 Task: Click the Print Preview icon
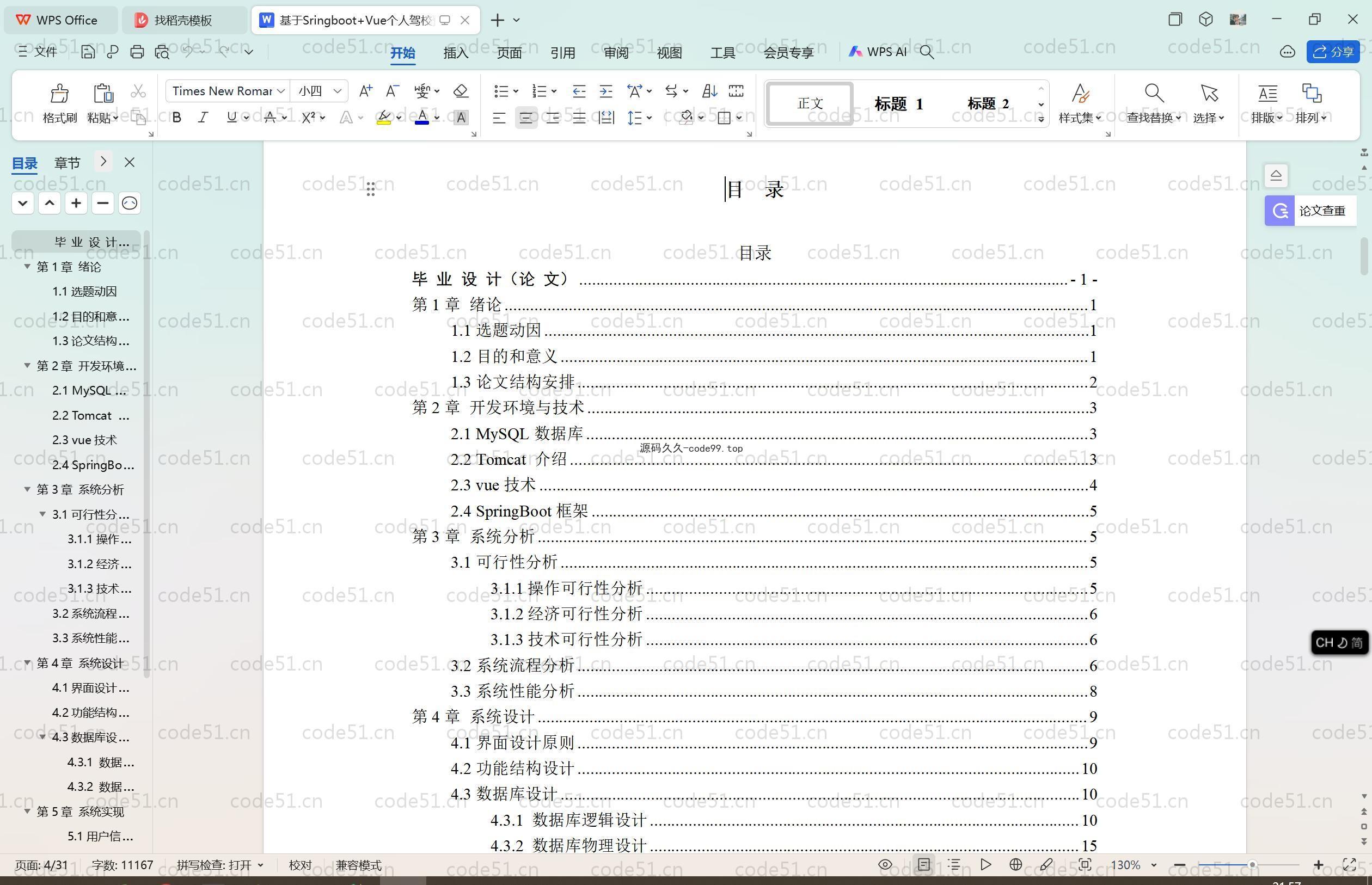[162, 52]
